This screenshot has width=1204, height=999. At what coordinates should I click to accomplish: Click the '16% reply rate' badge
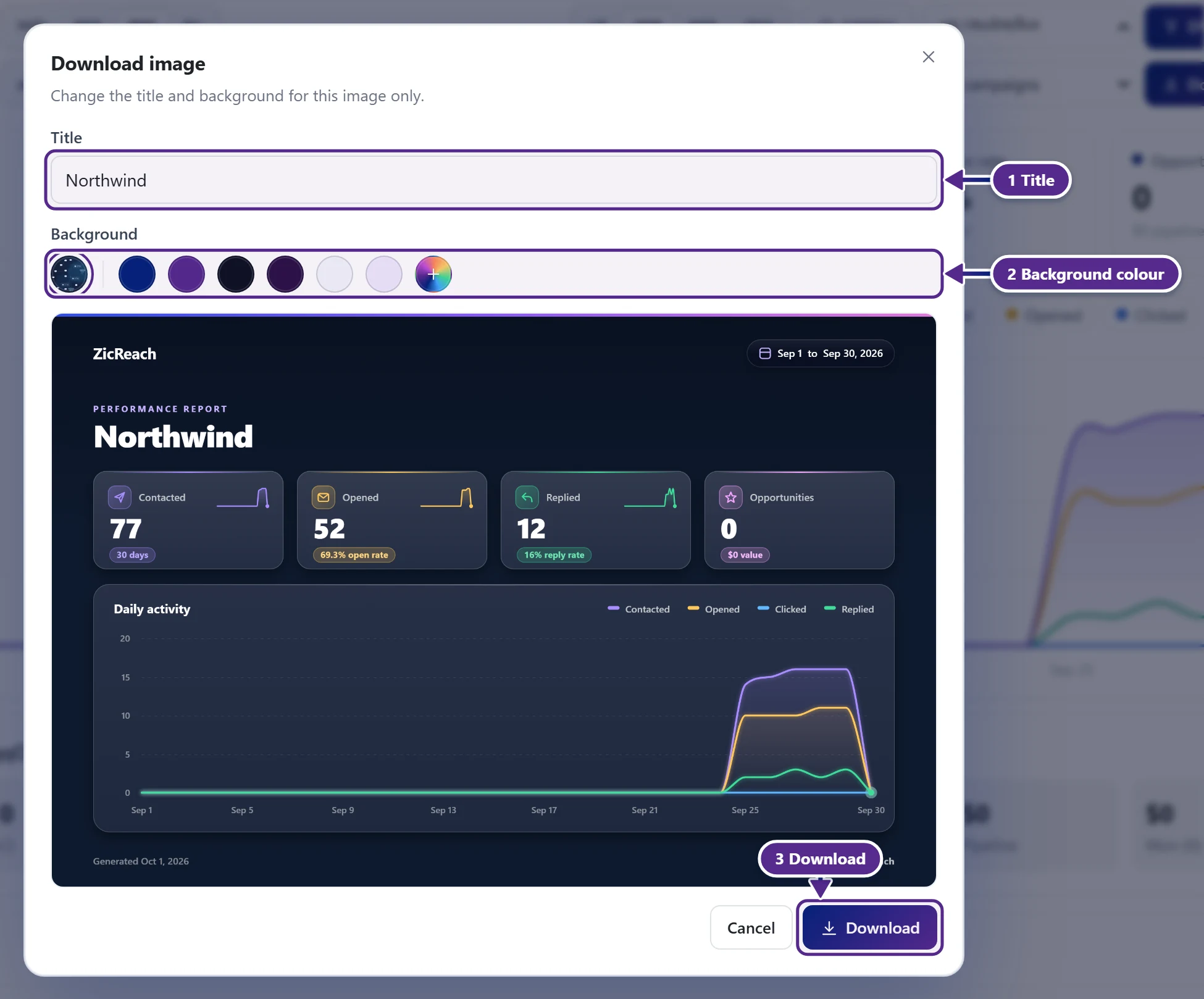click(554, 554)
